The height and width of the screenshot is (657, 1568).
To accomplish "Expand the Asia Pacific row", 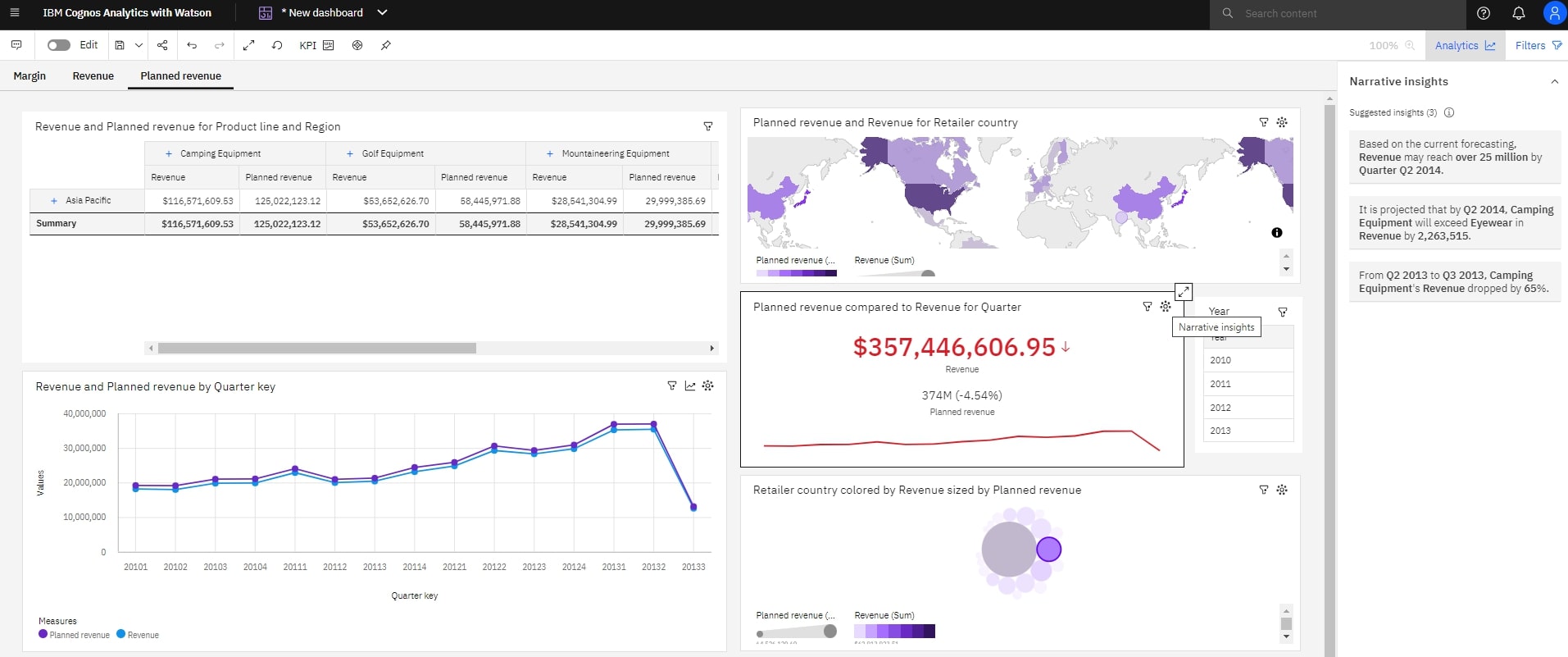I will pos(54,200).
